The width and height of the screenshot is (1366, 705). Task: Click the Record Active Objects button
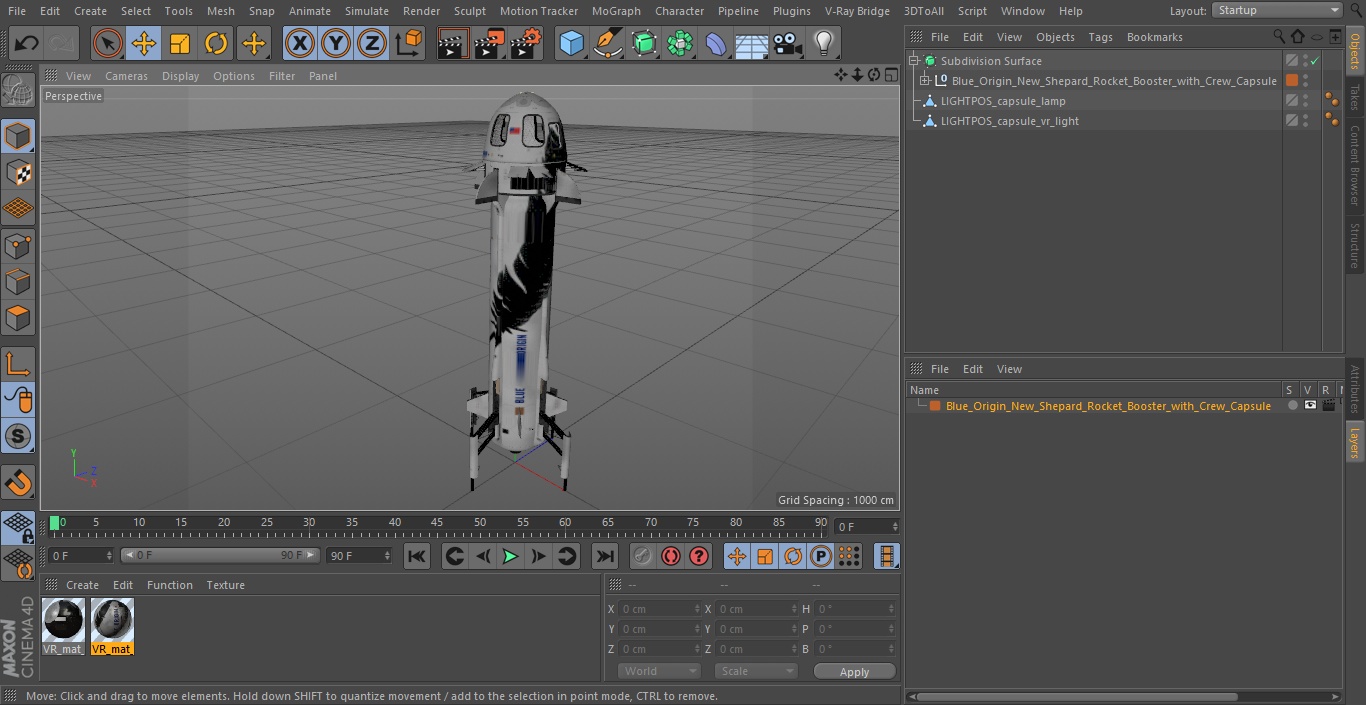click(x=643, y=556)
